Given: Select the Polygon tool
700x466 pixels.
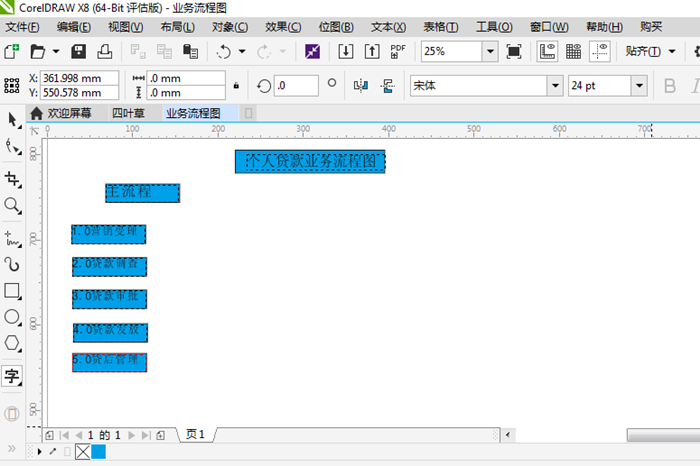Looking at the screenshot, I should 12,343.
